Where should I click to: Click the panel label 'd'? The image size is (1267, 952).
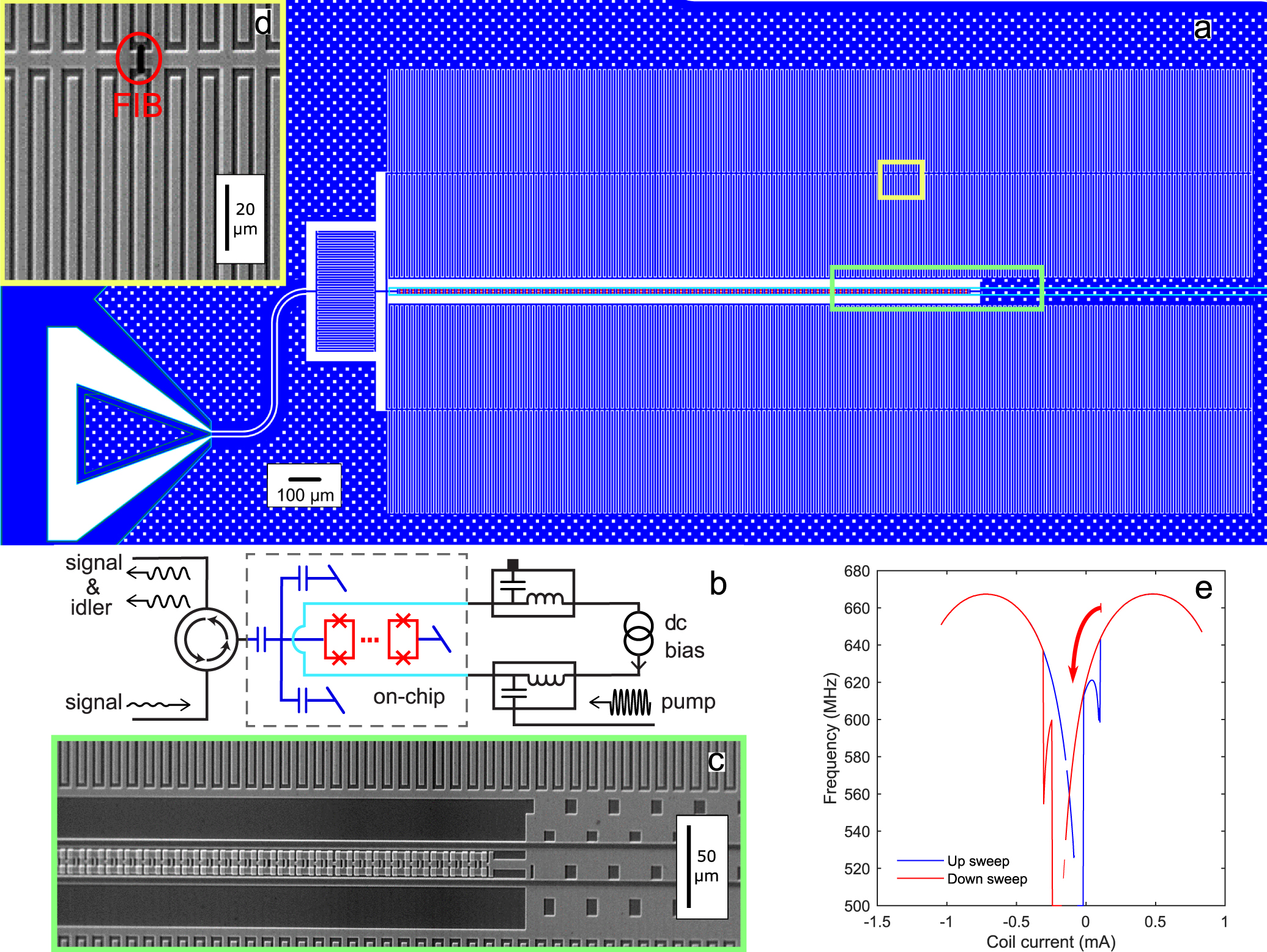pos(263,23)
